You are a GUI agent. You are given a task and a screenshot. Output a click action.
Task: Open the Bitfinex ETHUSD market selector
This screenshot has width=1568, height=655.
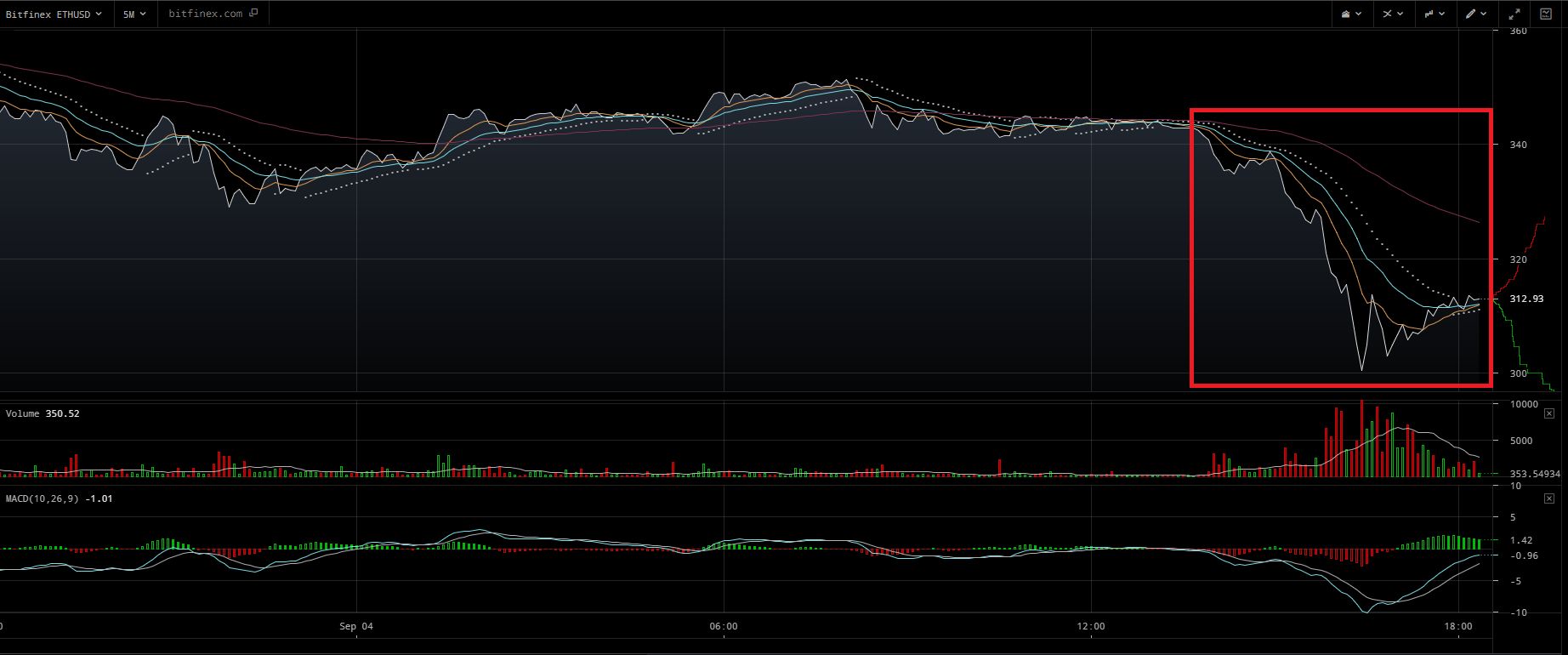(54, 14)
